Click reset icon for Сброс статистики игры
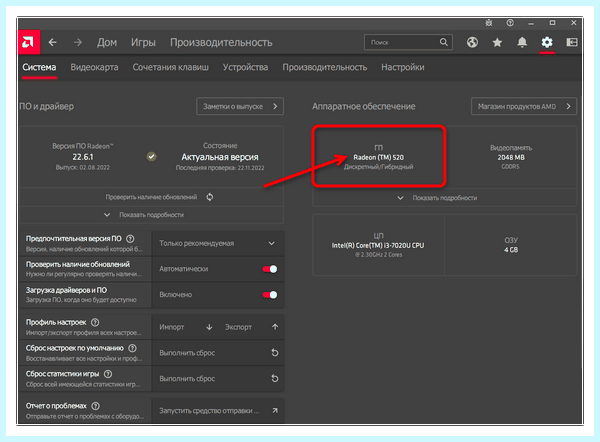This screenshot has width=600, height=442. point(275,378)
